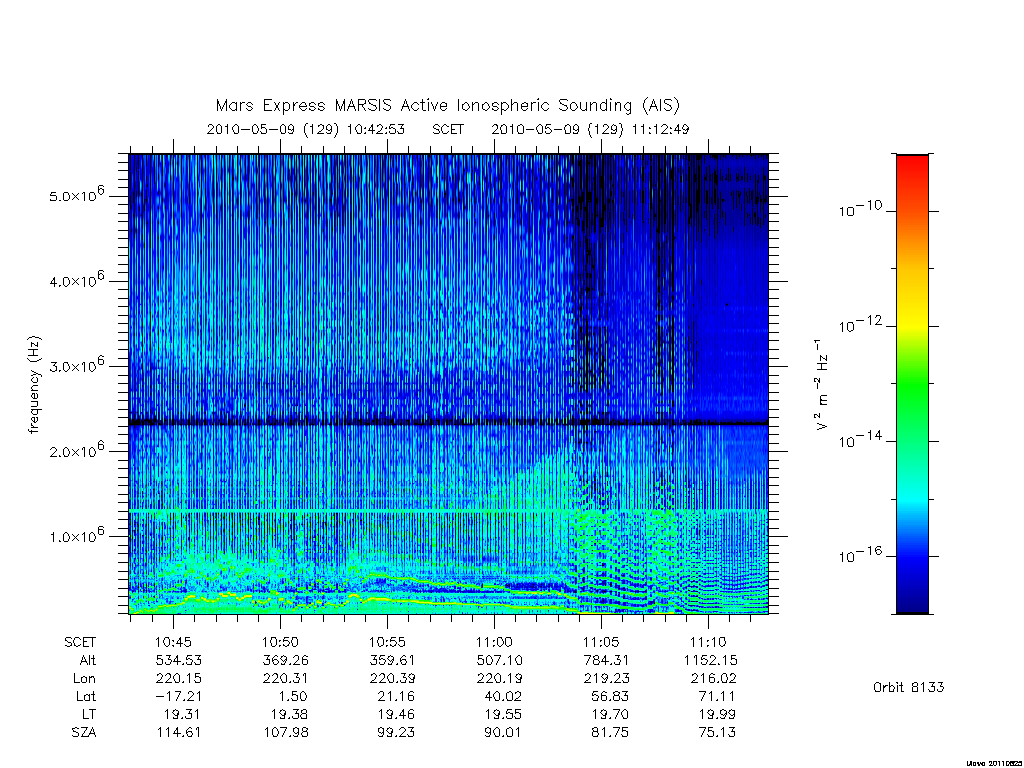This screenshot has height=768, width=1024.
Task: Click the 5.0×10^6 frequency tick label
Action: [76, 195]
